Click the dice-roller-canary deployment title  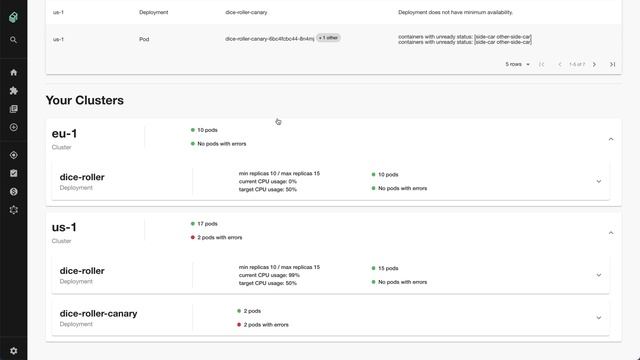coord(98,313)
